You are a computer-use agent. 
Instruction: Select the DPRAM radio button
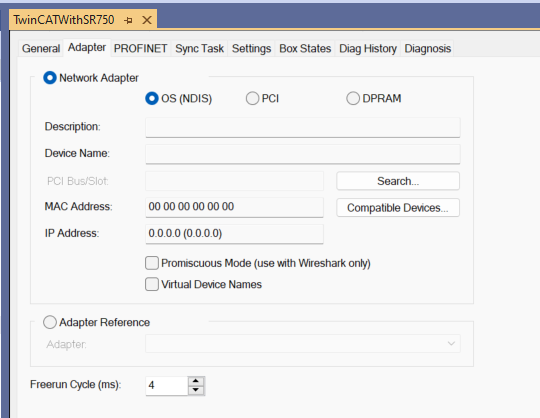point(353,98)
